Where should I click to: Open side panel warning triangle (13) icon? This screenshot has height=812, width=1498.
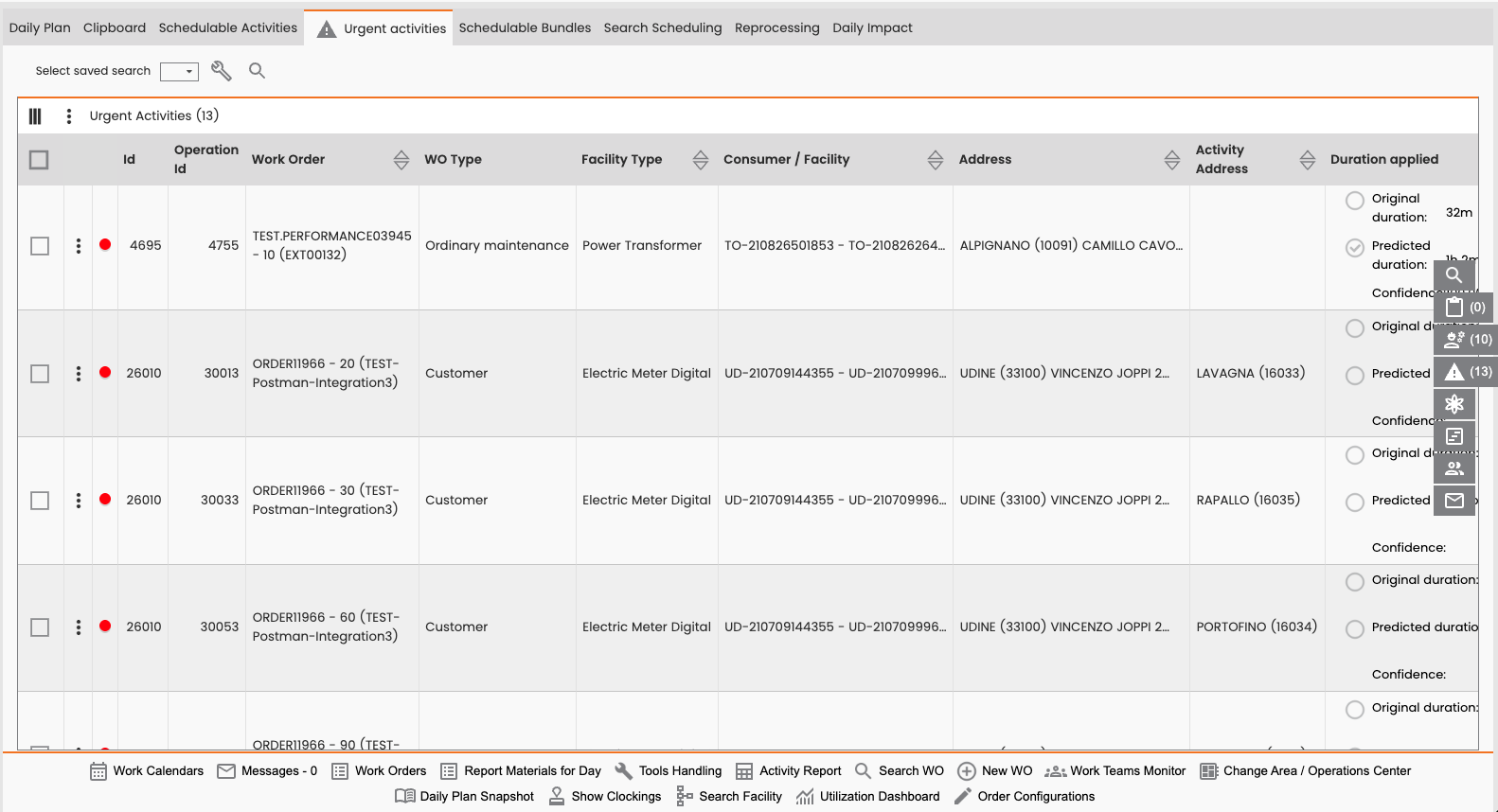tap(1467, 372)
